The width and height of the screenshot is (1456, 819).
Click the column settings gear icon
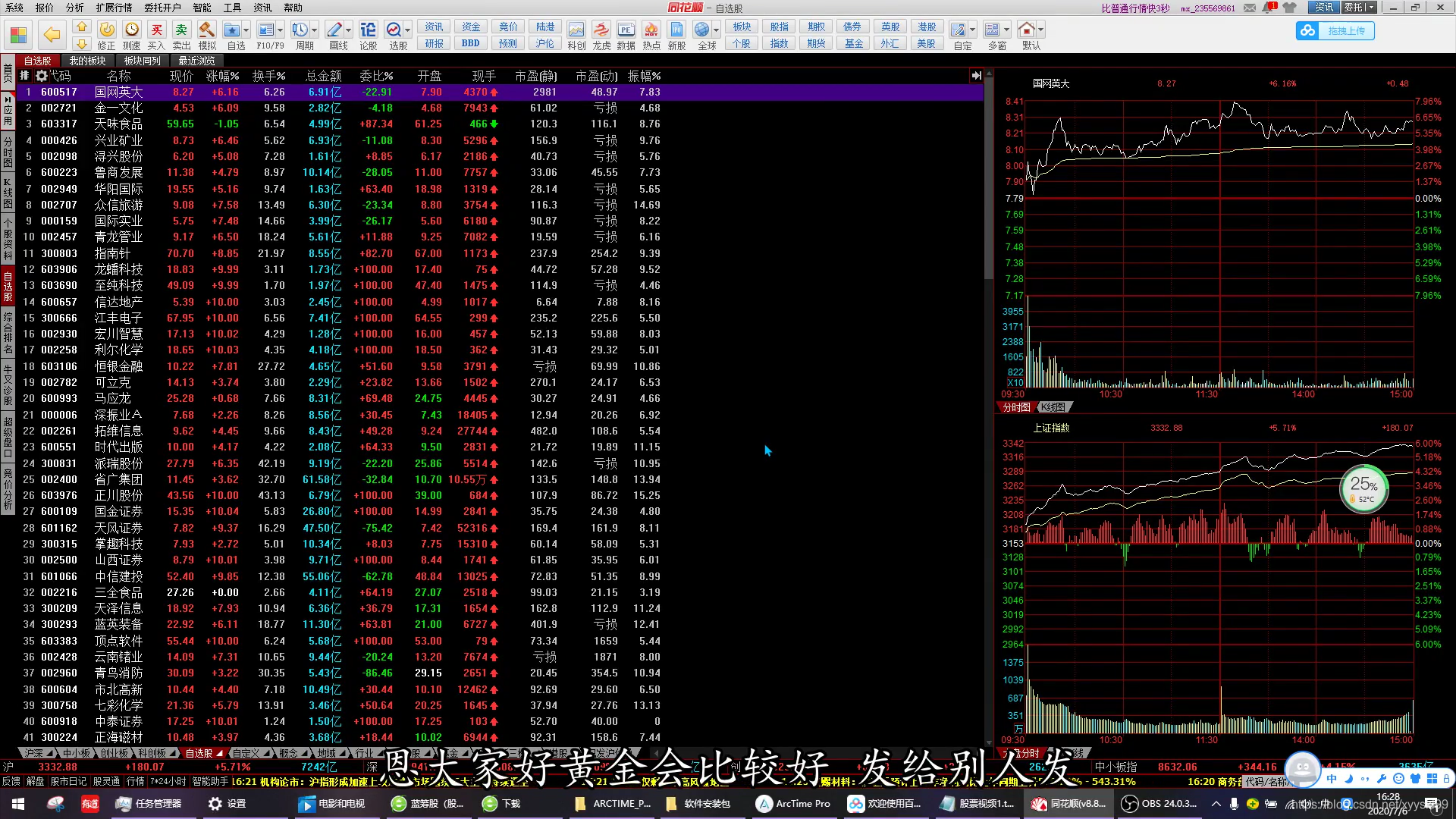pos(41,76)
